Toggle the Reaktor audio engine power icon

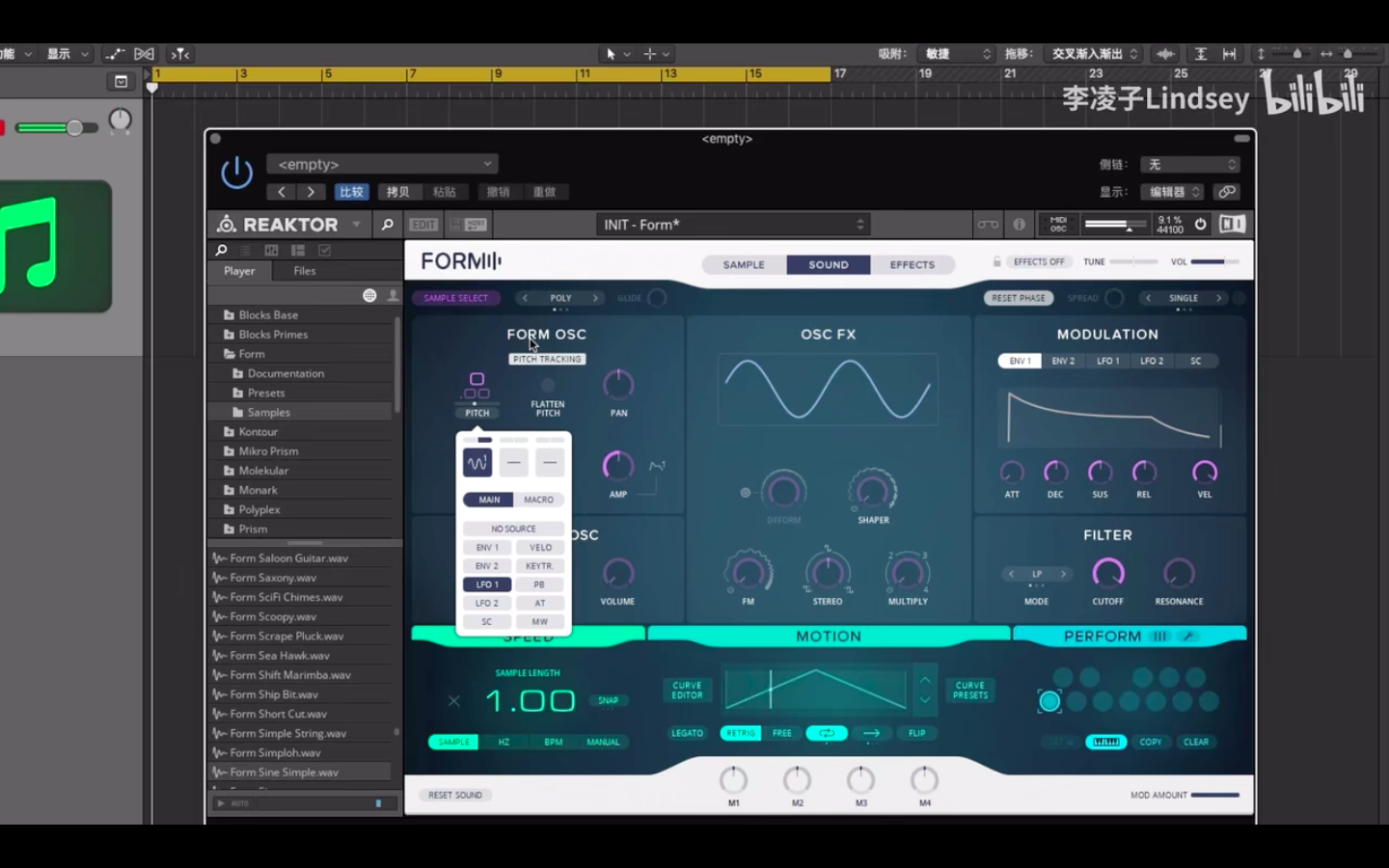coord(1200,225)
